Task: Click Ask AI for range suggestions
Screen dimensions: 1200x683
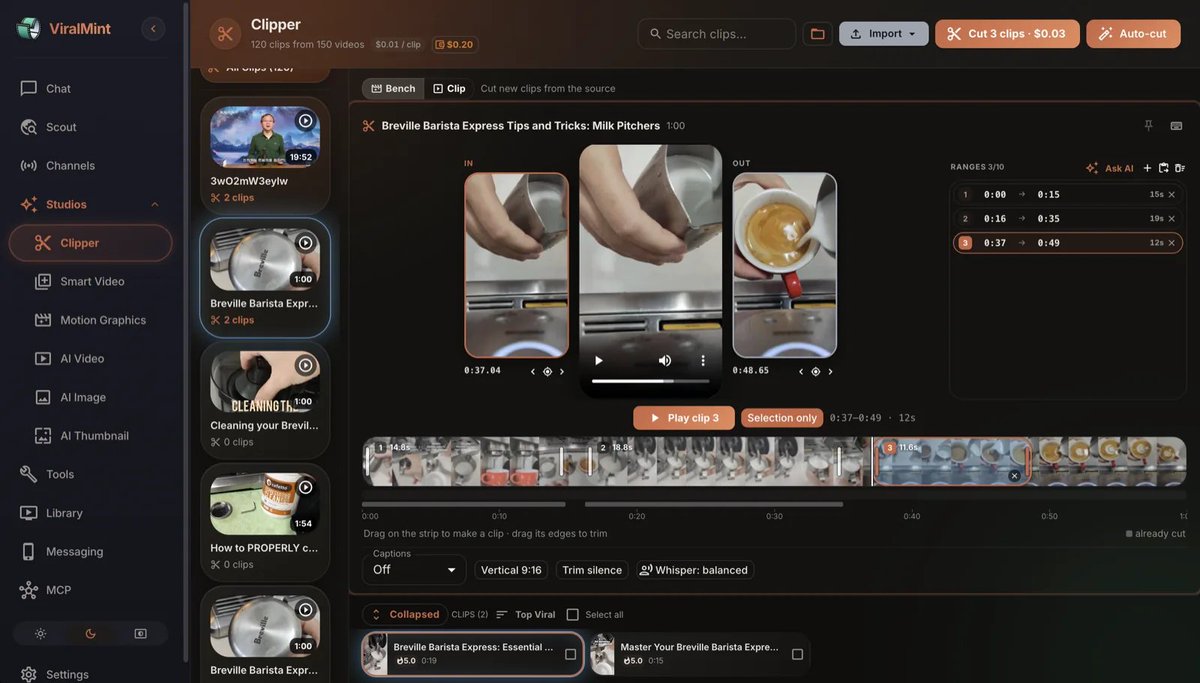Action: pyautogui.click(x=1110, y=168)
